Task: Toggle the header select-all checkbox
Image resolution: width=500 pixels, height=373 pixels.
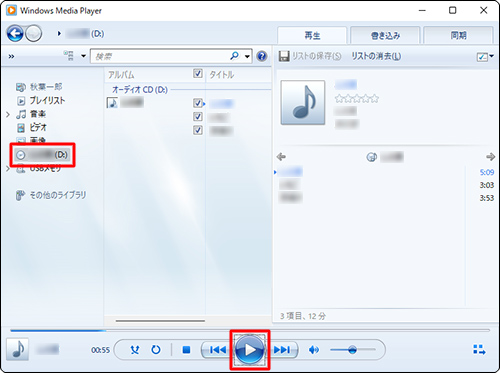Action: (198, 73)
